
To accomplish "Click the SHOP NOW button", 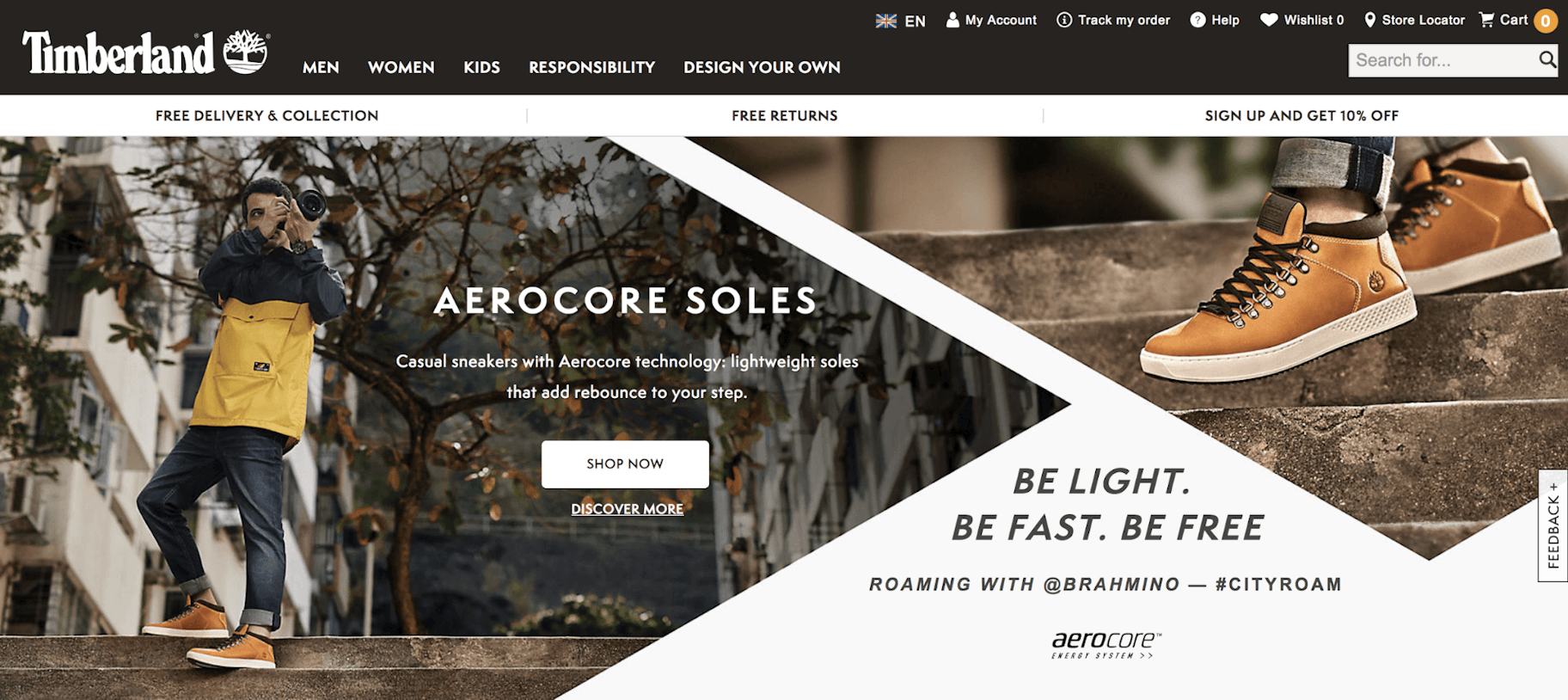I will [625, 464].
